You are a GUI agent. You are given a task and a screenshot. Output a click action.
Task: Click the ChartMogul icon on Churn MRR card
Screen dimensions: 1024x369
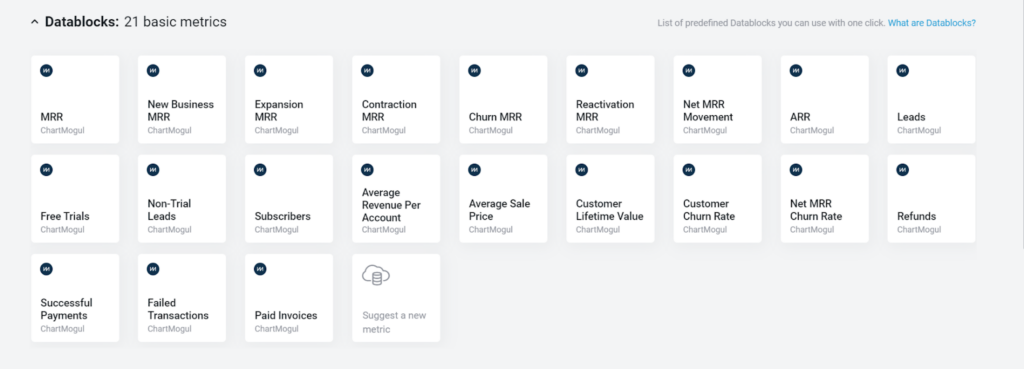pos(475,71)
